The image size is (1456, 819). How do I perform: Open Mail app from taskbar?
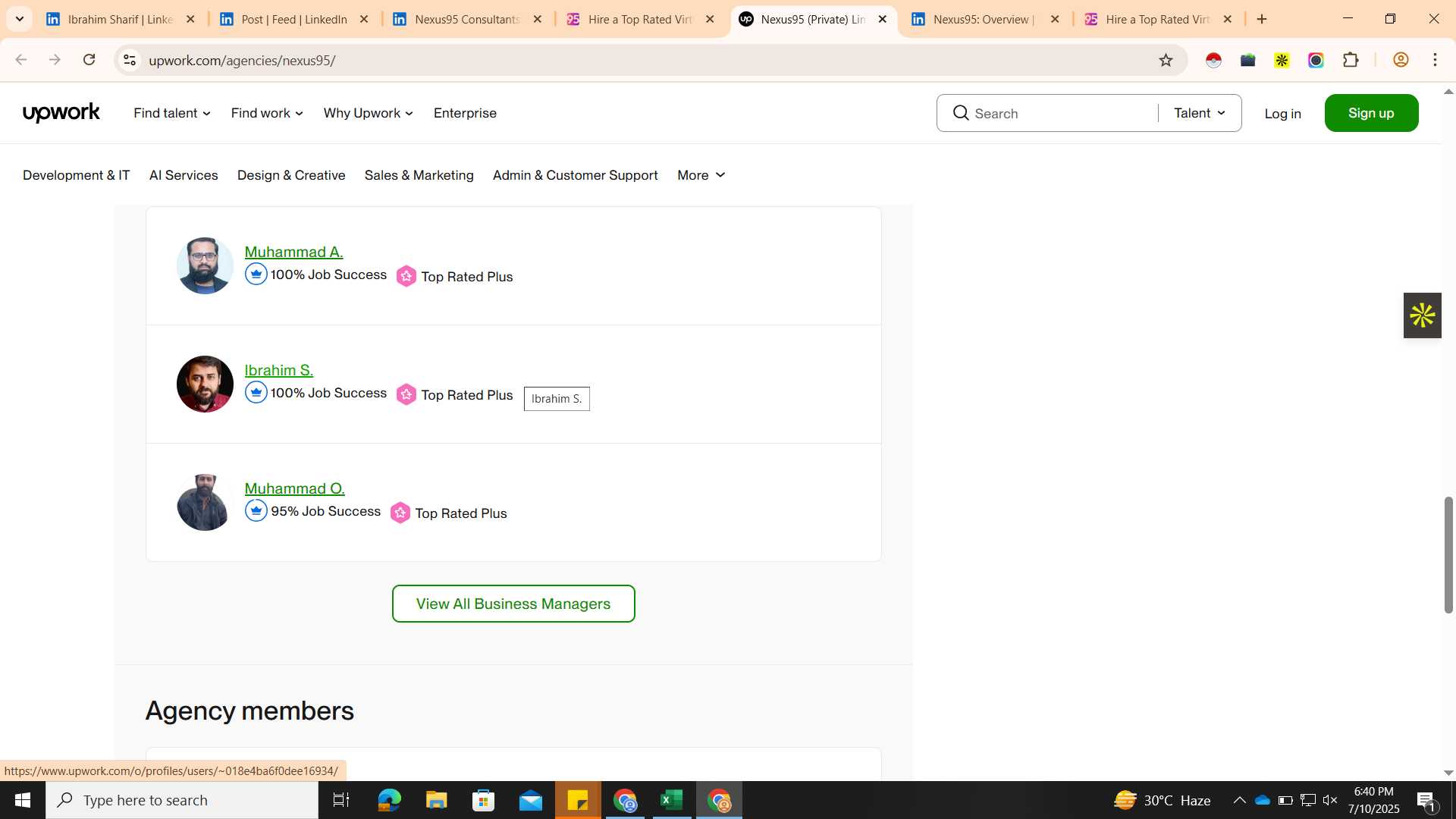click(531, 800)
